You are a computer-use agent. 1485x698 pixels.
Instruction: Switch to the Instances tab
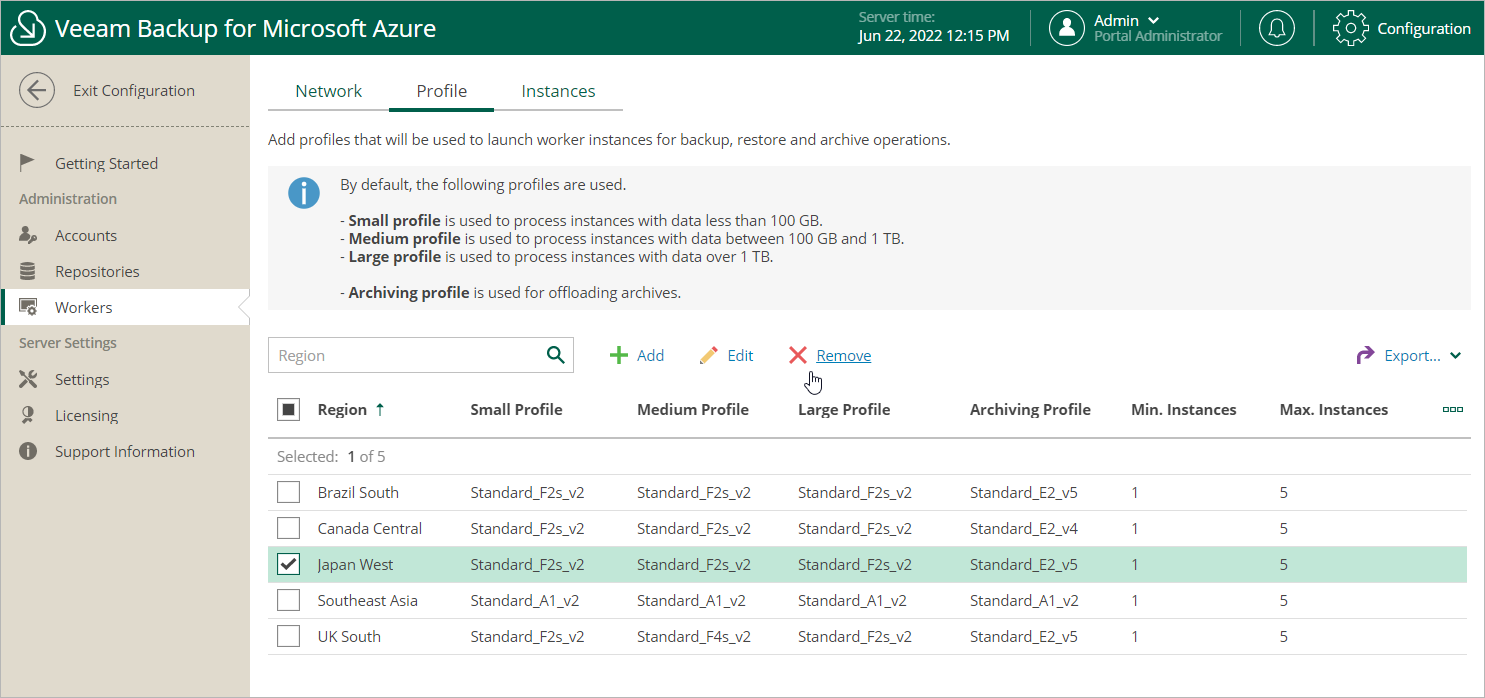pos(558,91)
